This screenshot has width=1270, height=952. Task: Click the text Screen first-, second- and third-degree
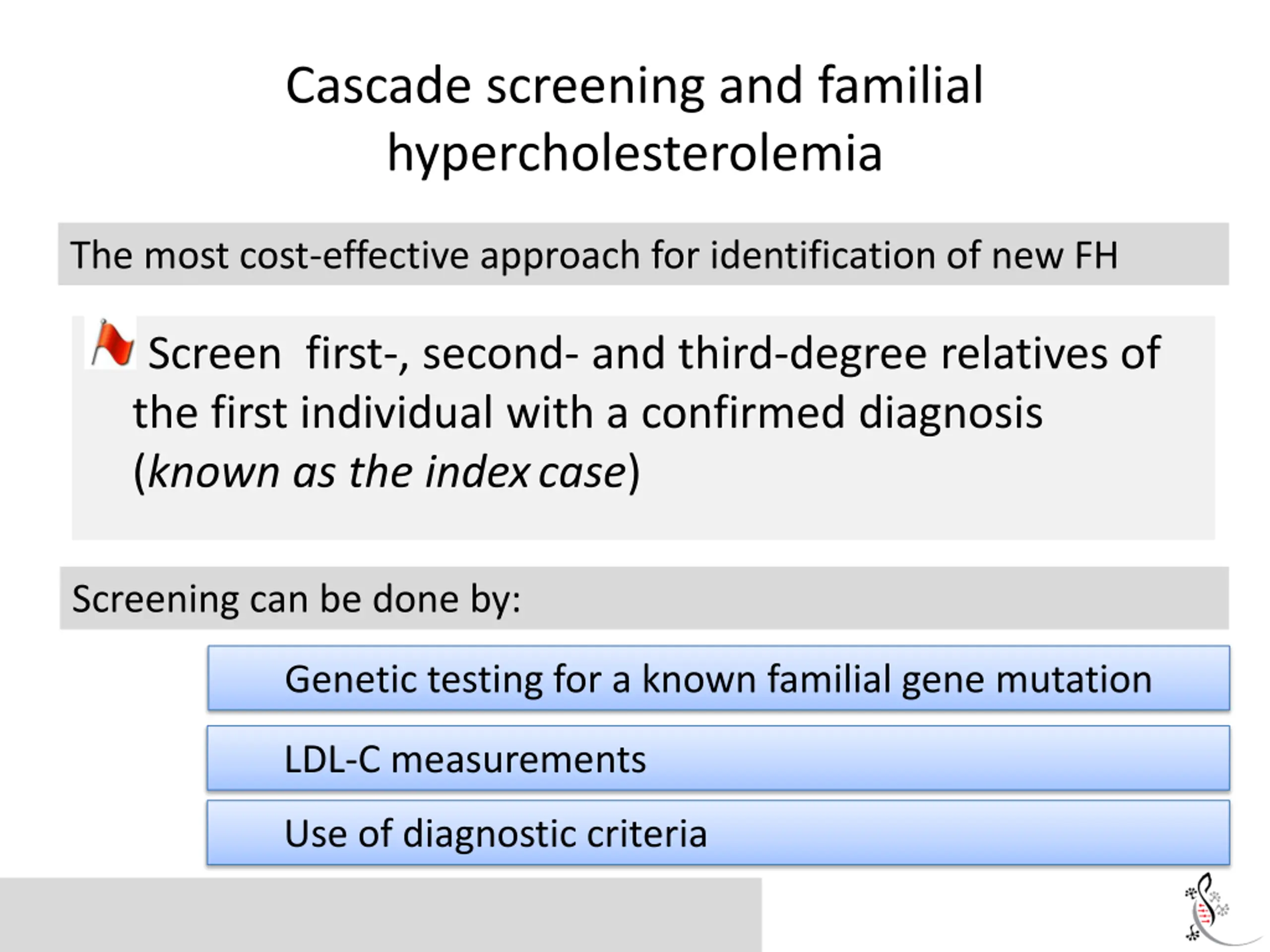tap(537, 354)
